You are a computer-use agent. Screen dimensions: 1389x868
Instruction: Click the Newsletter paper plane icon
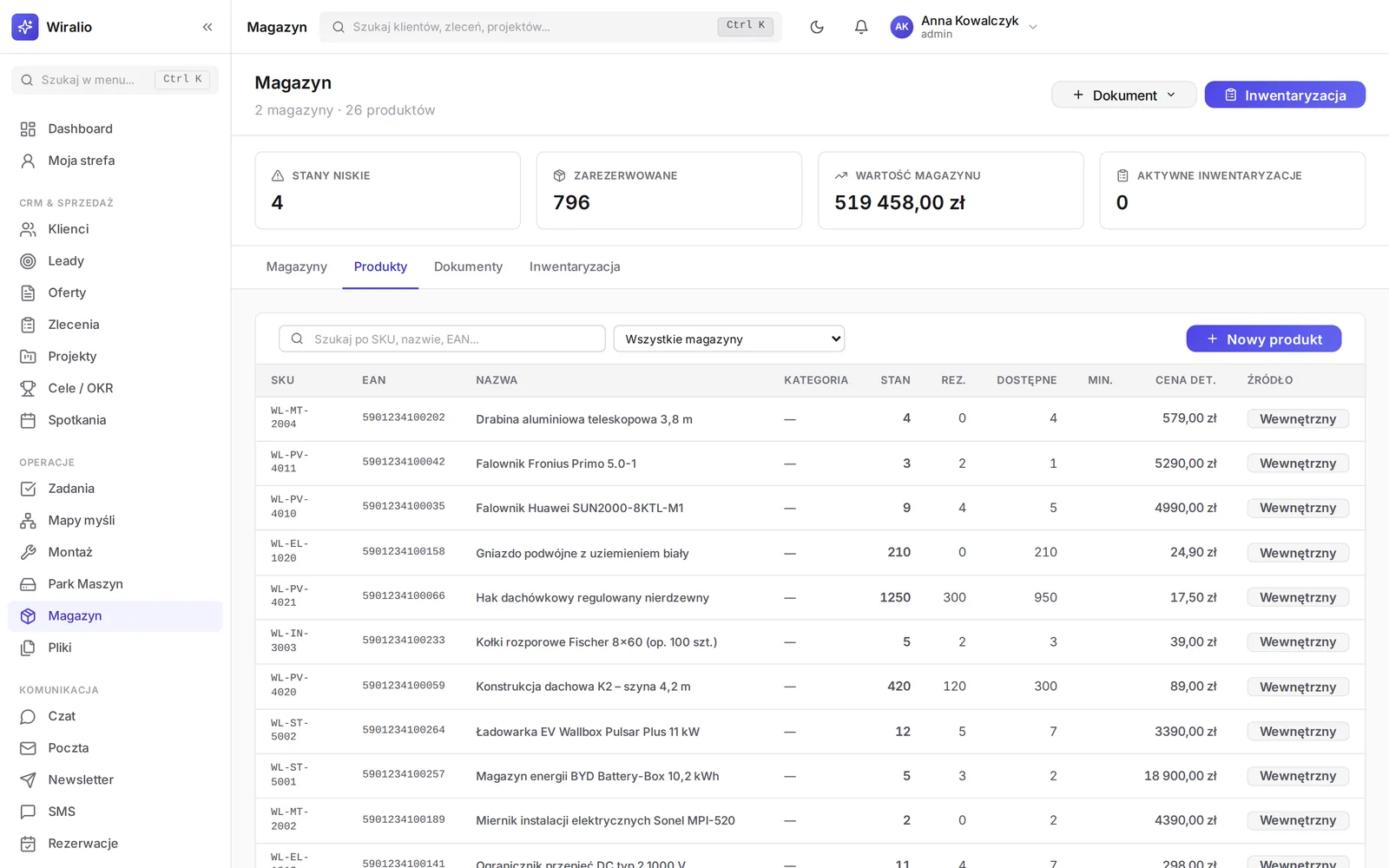click(28, 779)
